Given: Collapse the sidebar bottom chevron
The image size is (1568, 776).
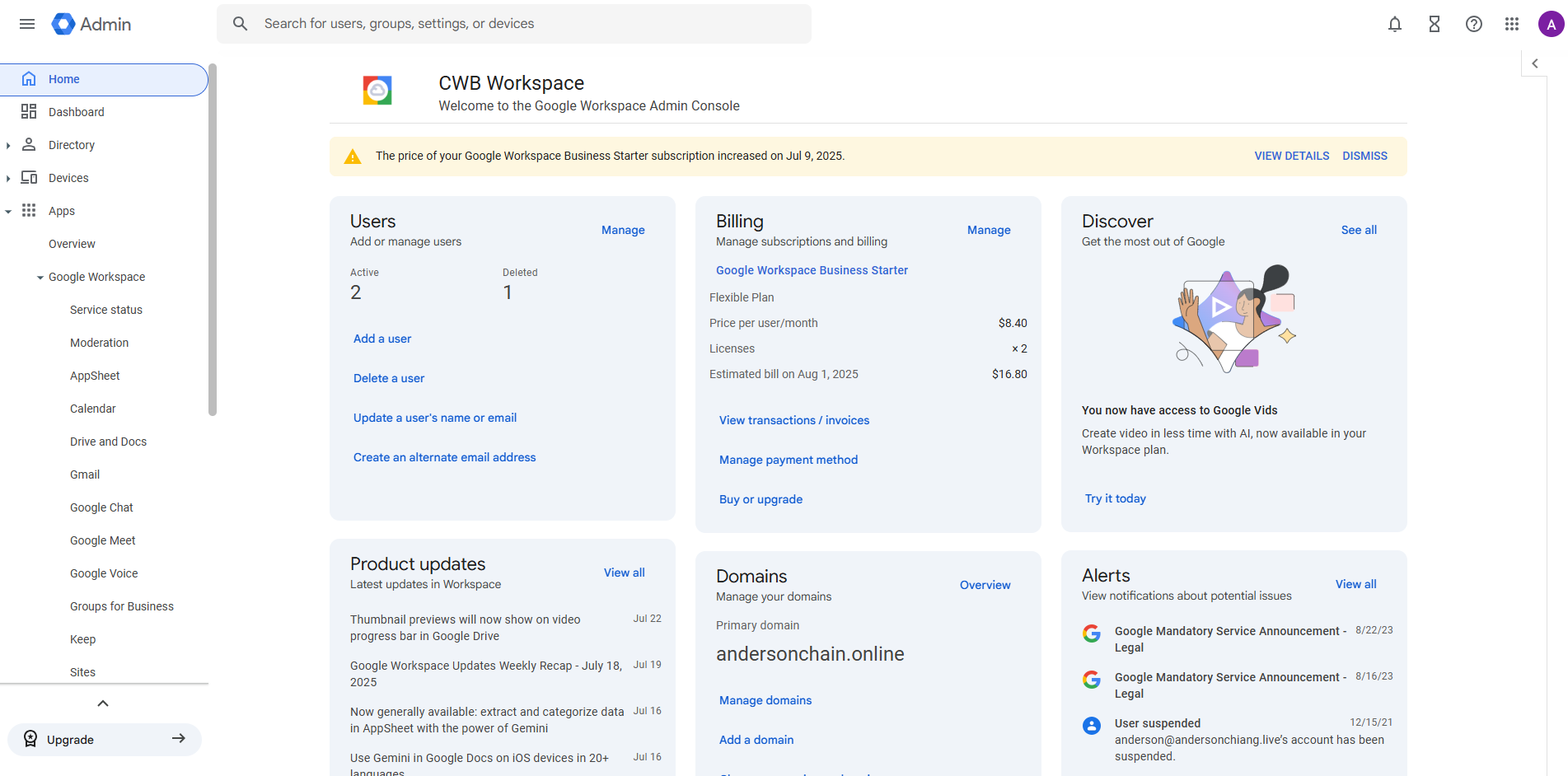Looking at the screenshot, I should click(x=103, y=704).
